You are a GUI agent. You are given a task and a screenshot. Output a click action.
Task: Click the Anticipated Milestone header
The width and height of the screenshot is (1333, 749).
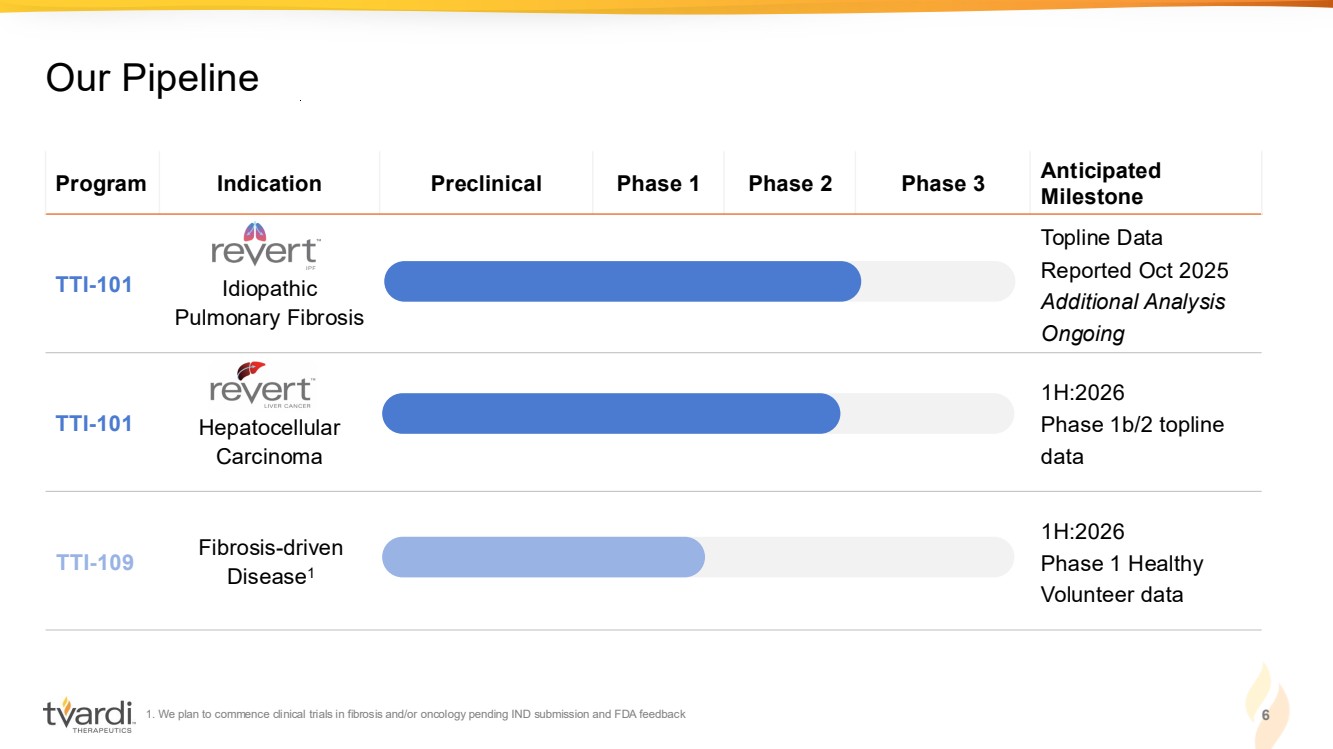pyautogui.click(x=1100, y=184)
